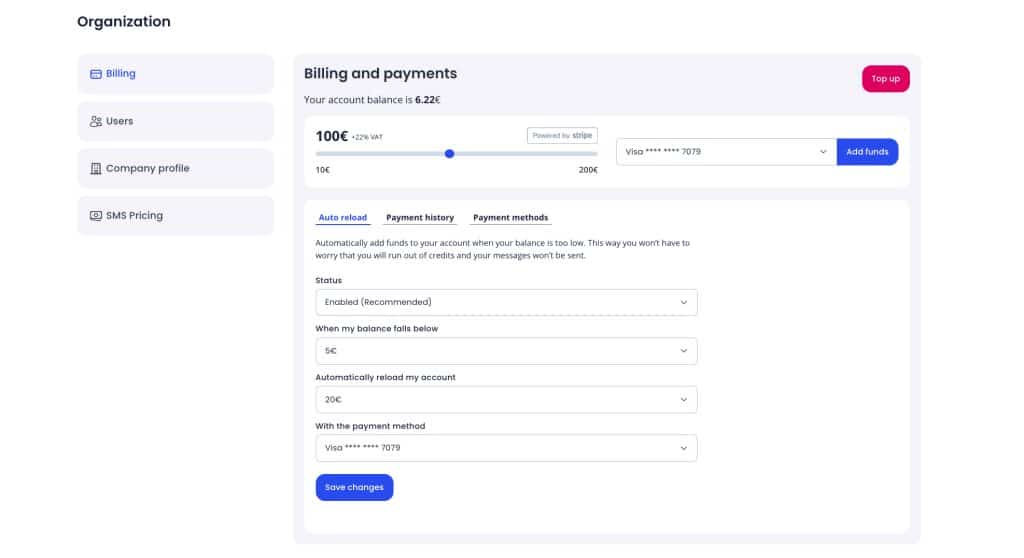Click the Company profile building icon
The height and width of the screenshot is (558, 1024).
(x=96, y=168)
